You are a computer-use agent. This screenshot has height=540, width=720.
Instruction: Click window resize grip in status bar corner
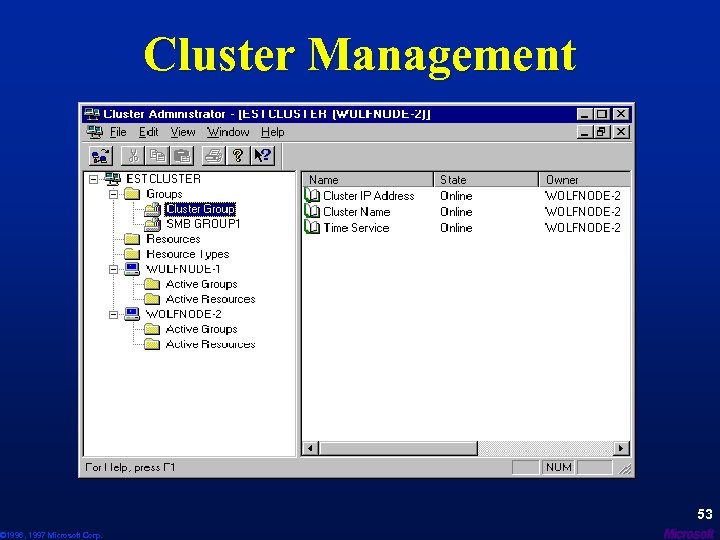pyautogui.click(x=625, y=468)
